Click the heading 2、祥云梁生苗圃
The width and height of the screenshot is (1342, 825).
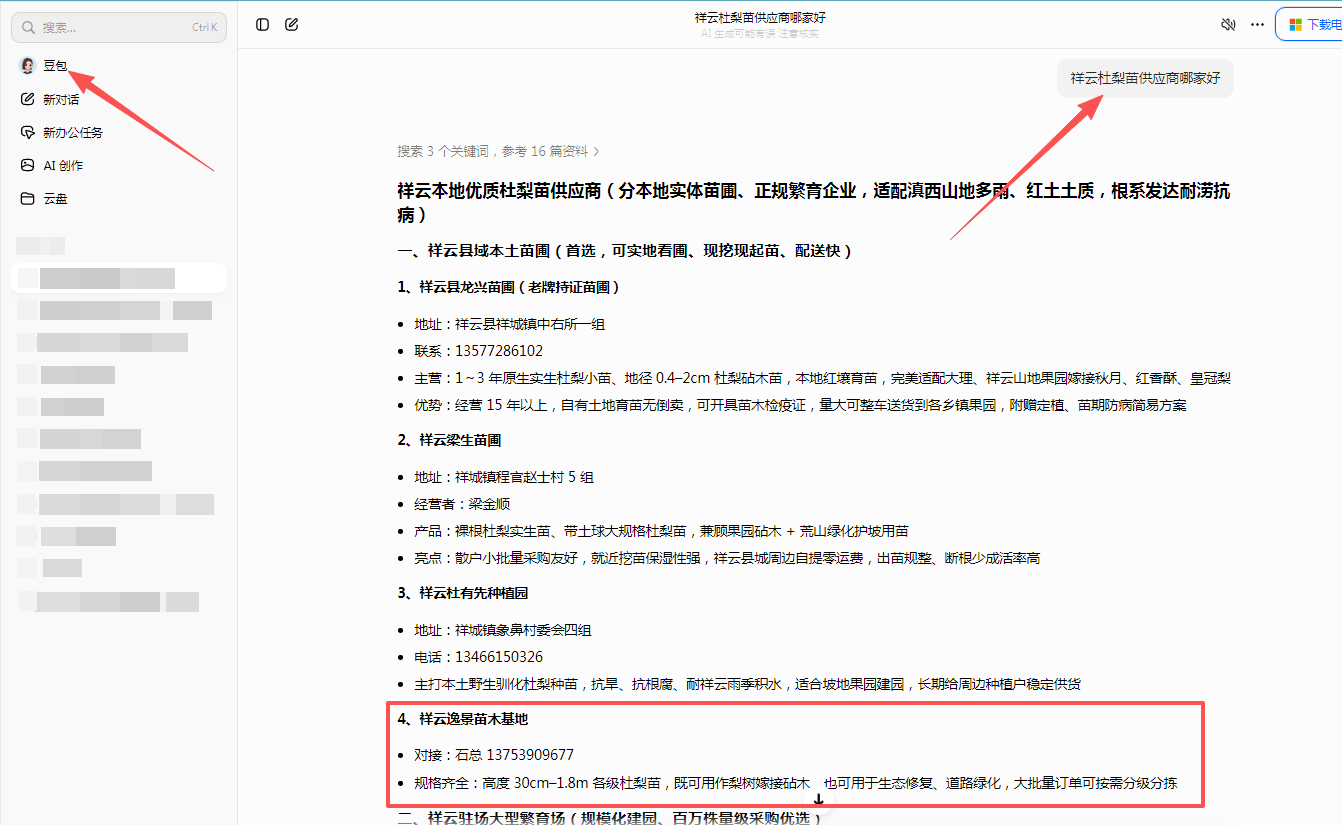[449, 440]
